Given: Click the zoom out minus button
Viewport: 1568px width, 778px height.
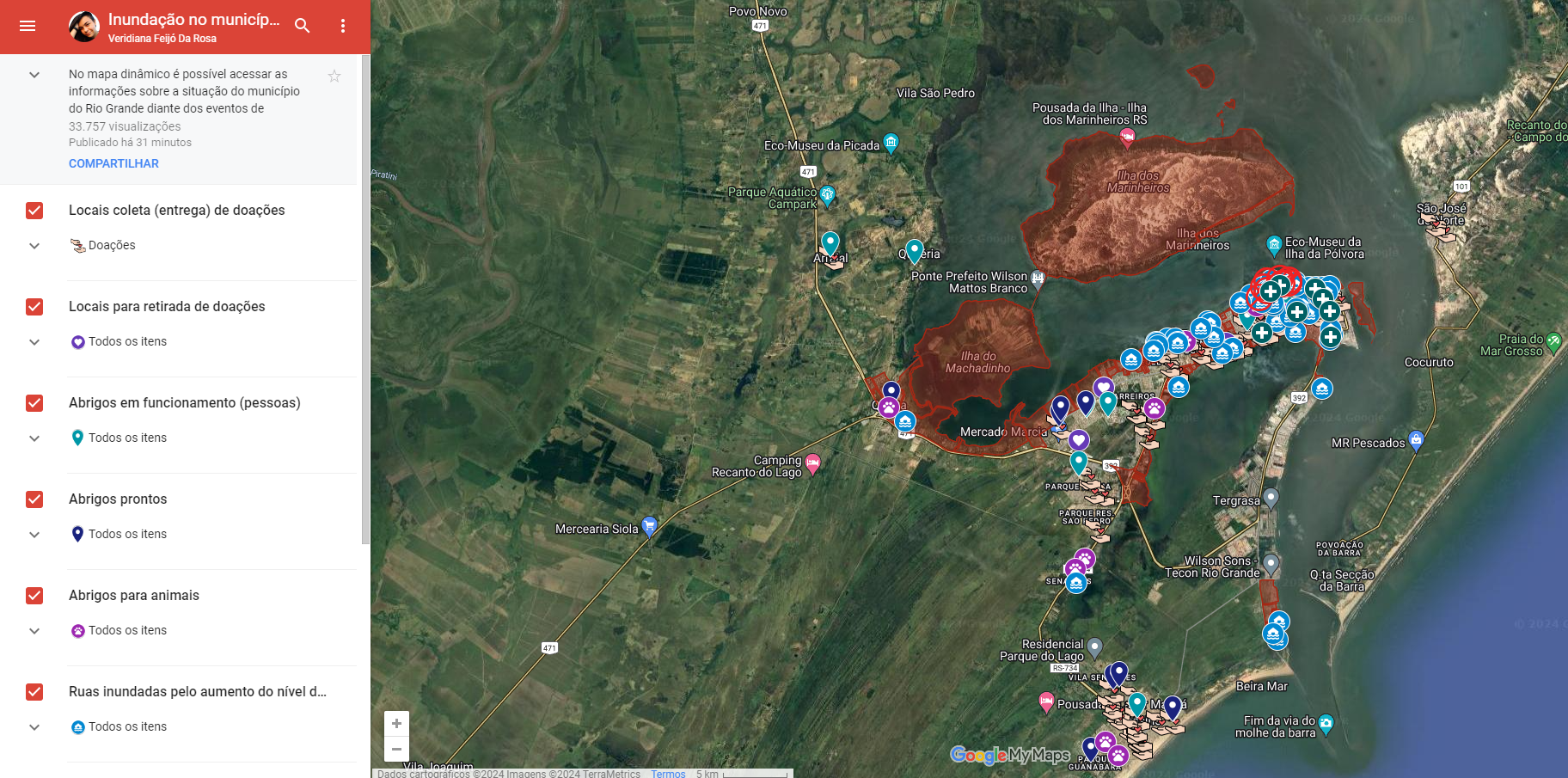Looking at the screenshot, I should pyautogui.click(x=396, y=750).
